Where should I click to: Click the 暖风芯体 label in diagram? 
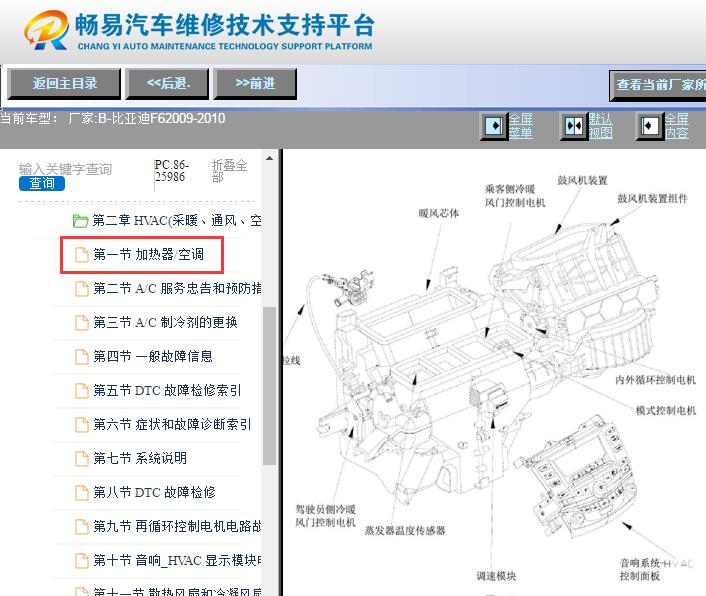pyautogui.click(x=439, y=213)
